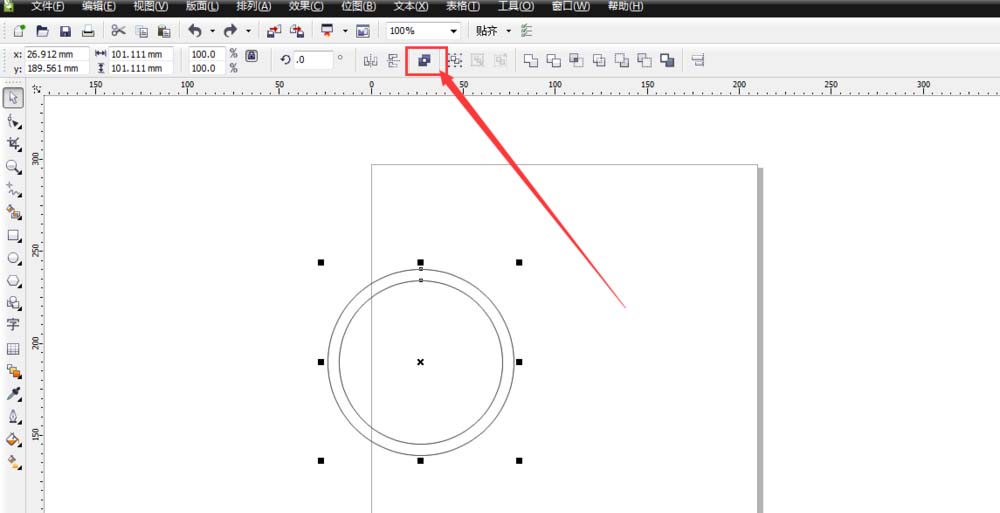The width and height of the screenshot is (1000, 513).
Task: Click the Undo arrow
Action: [x=195, y=31]
